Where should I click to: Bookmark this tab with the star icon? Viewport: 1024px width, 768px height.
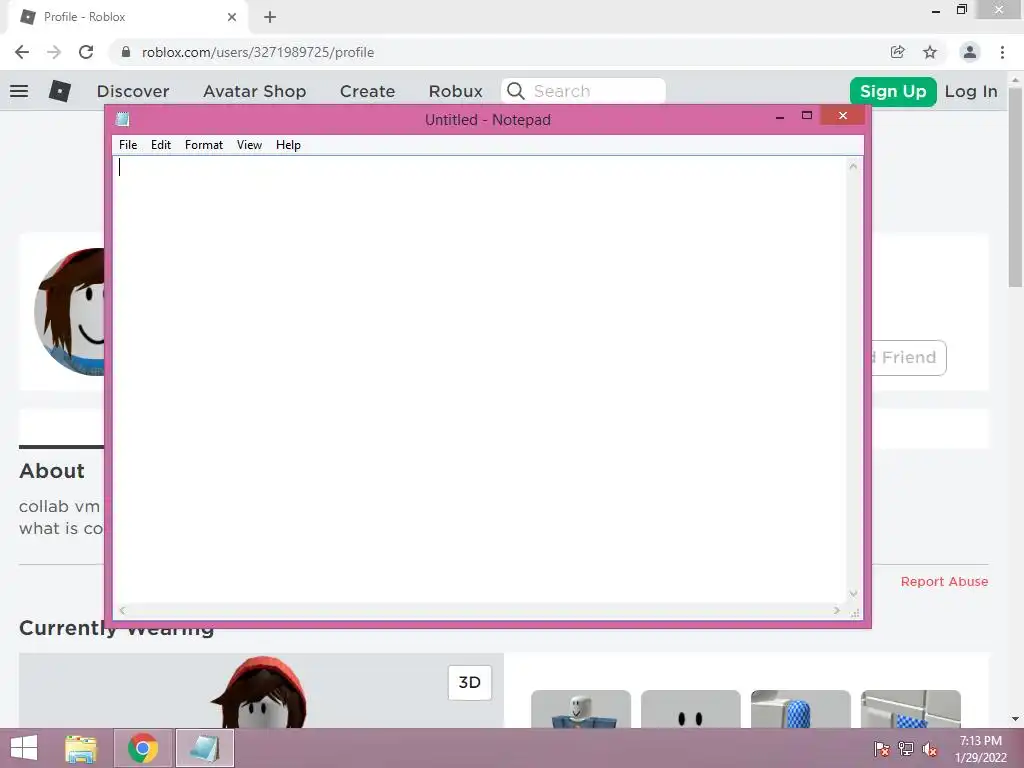pos(930,52)
